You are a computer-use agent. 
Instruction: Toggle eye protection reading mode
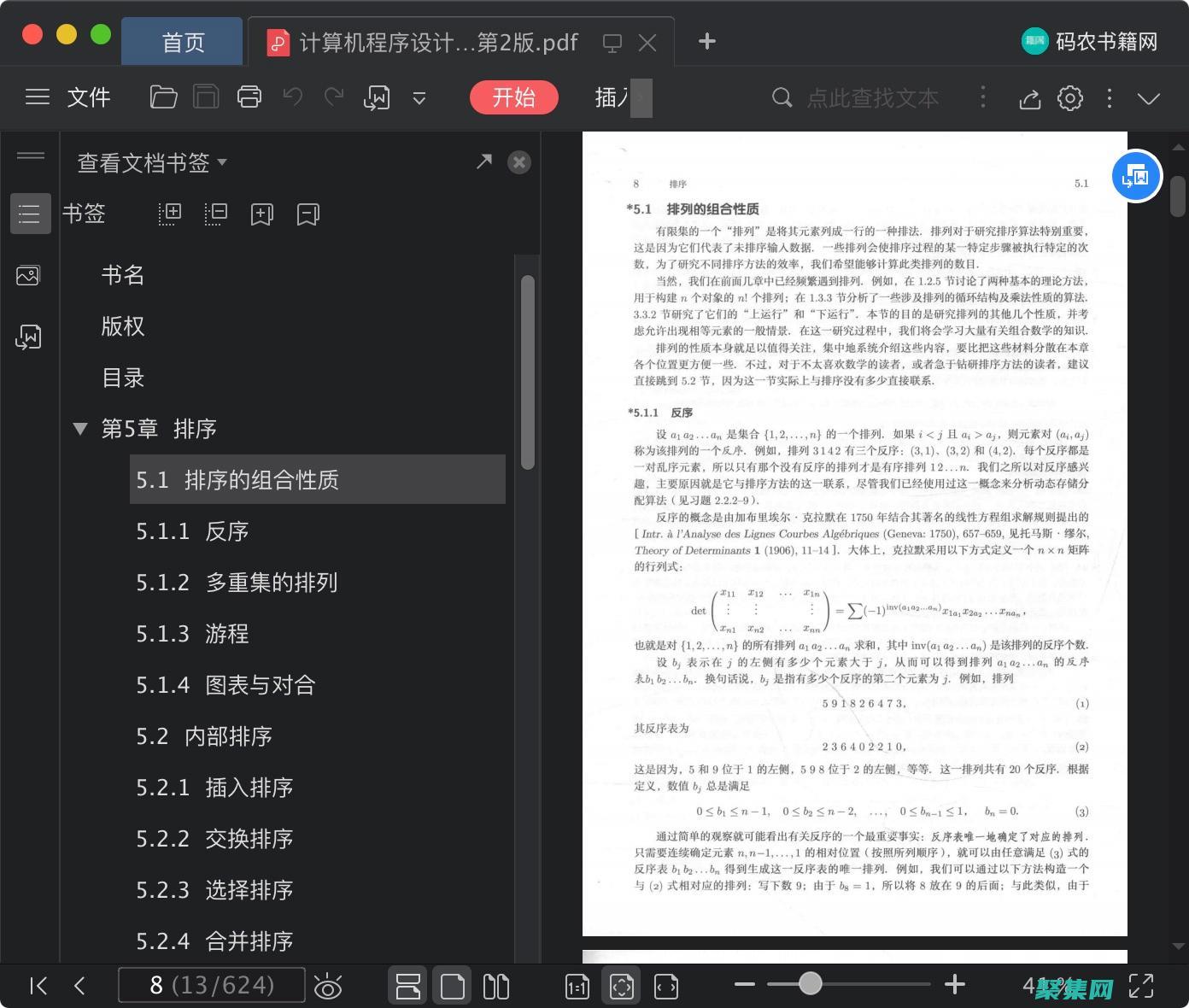[329, 985]
